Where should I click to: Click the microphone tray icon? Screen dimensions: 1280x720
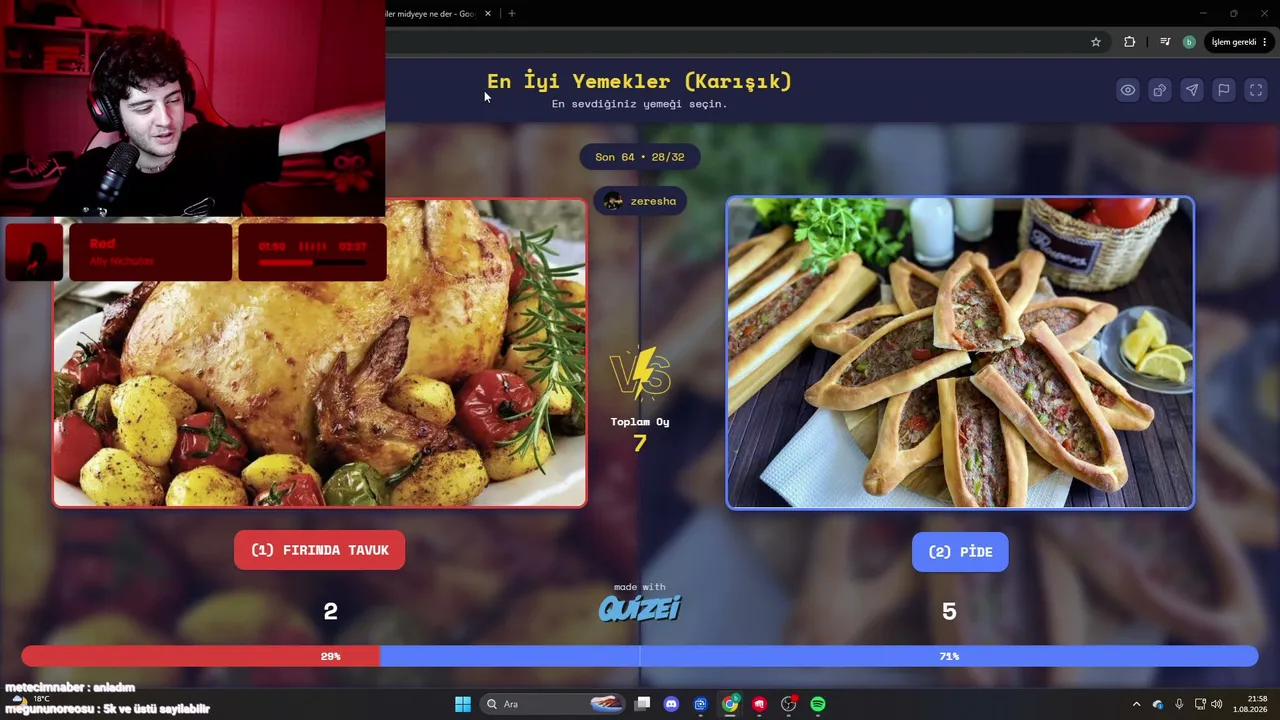(1179, 704)
